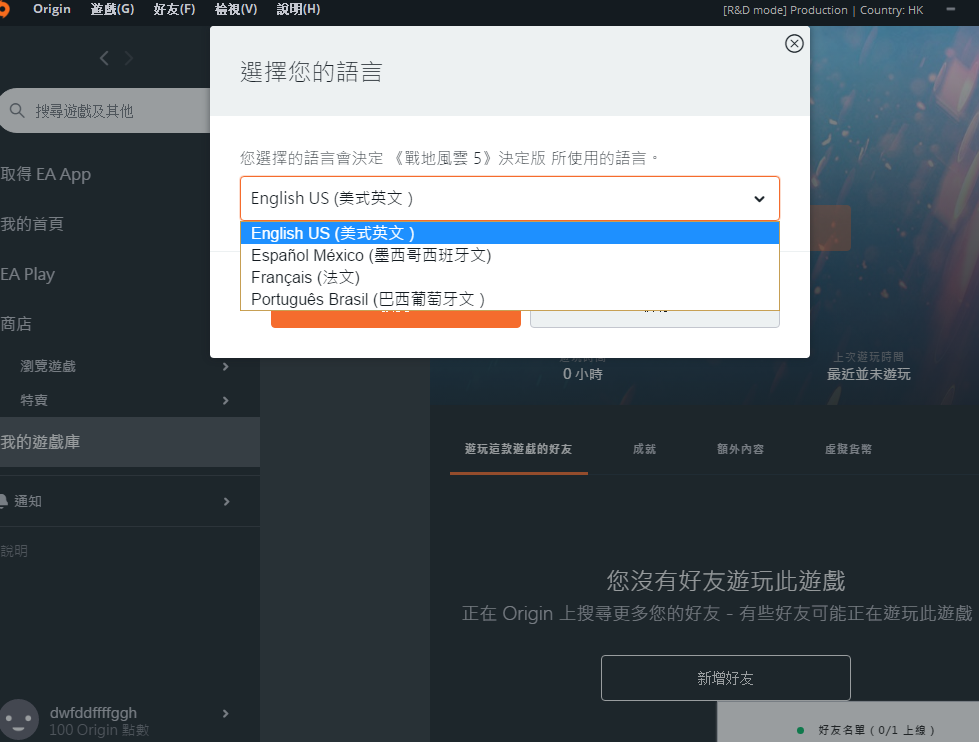The height and width of the screenshot is (742, 979).
Task: Click the Origin logo icon
Action: point(5,10)
